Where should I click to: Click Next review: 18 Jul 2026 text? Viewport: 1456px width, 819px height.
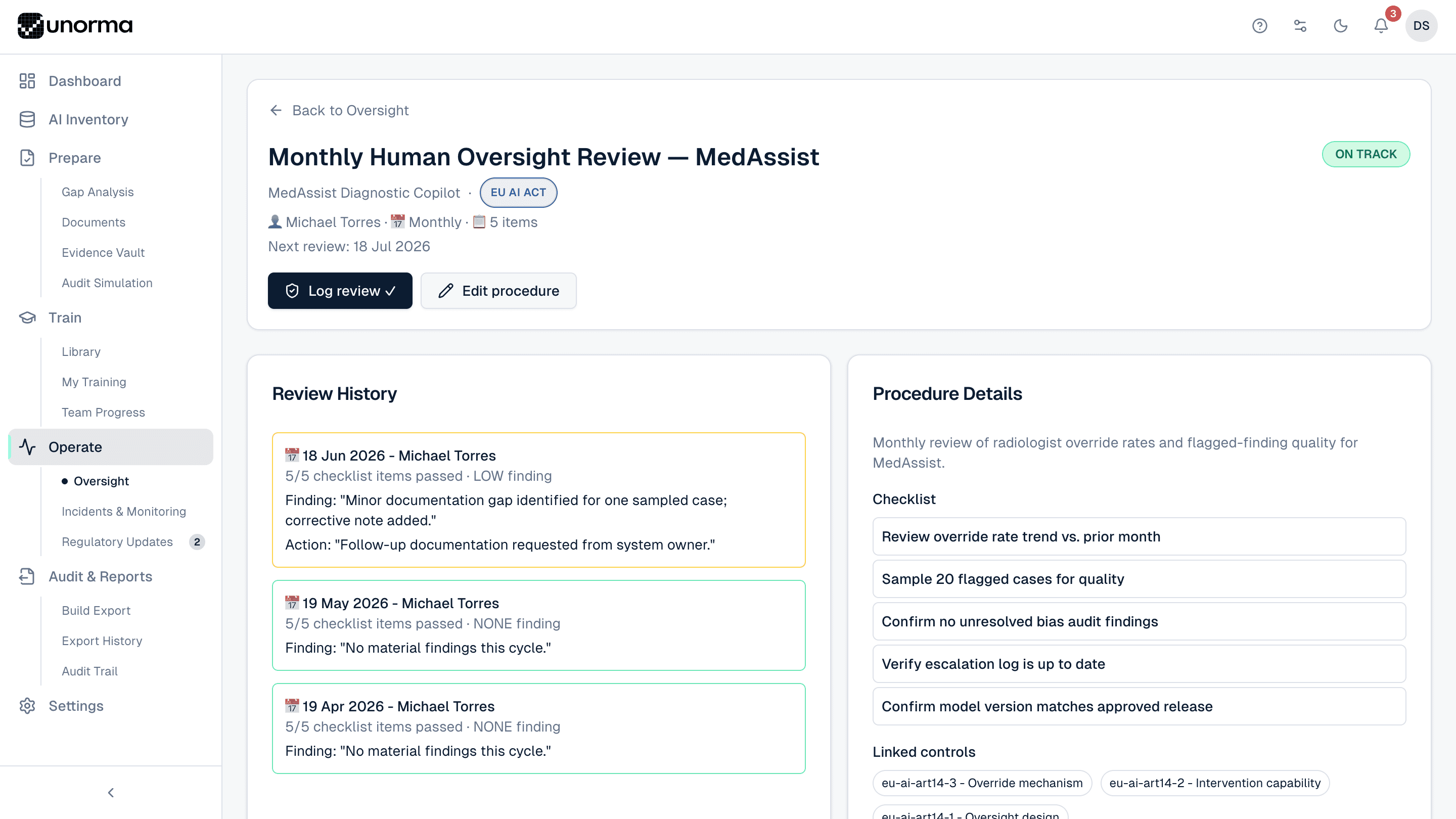pyautogui.click(x=349, y=246)
